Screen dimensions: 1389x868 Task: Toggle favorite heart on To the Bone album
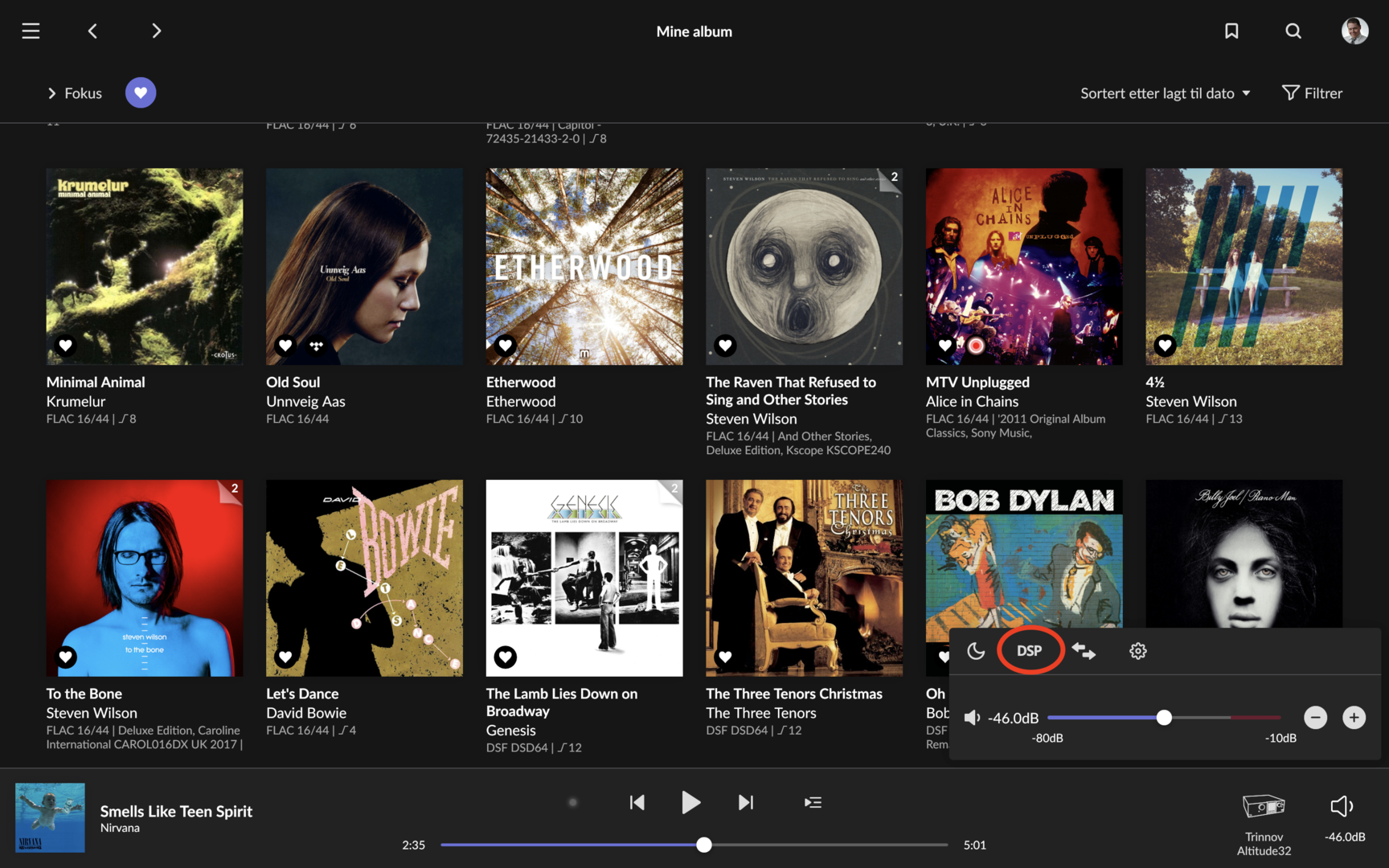66,657
